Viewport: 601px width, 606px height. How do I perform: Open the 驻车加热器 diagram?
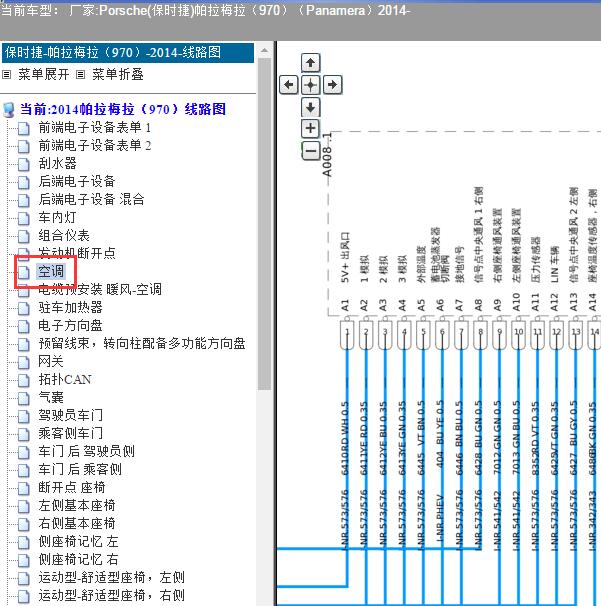point(70,308)
